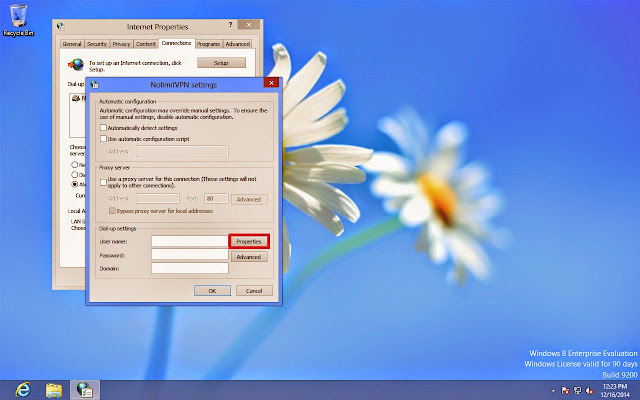Click the Internet options taskbar icon

pos(85,390)
